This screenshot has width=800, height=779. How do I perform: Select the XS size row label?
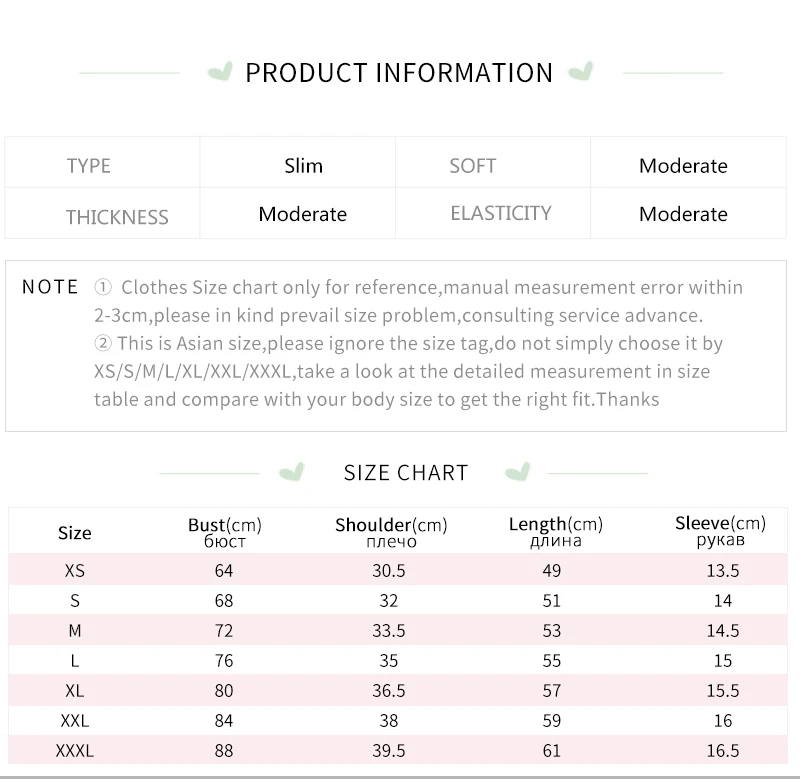tap(74, 570)
